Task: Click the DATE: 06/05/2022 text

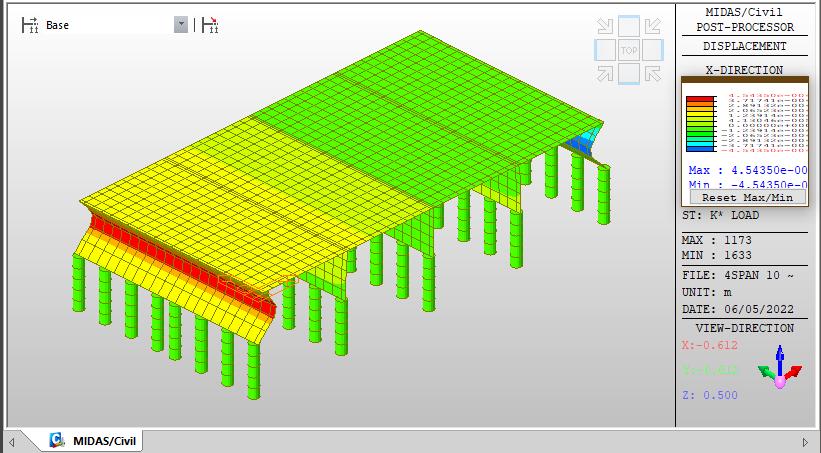Action: 738,309
